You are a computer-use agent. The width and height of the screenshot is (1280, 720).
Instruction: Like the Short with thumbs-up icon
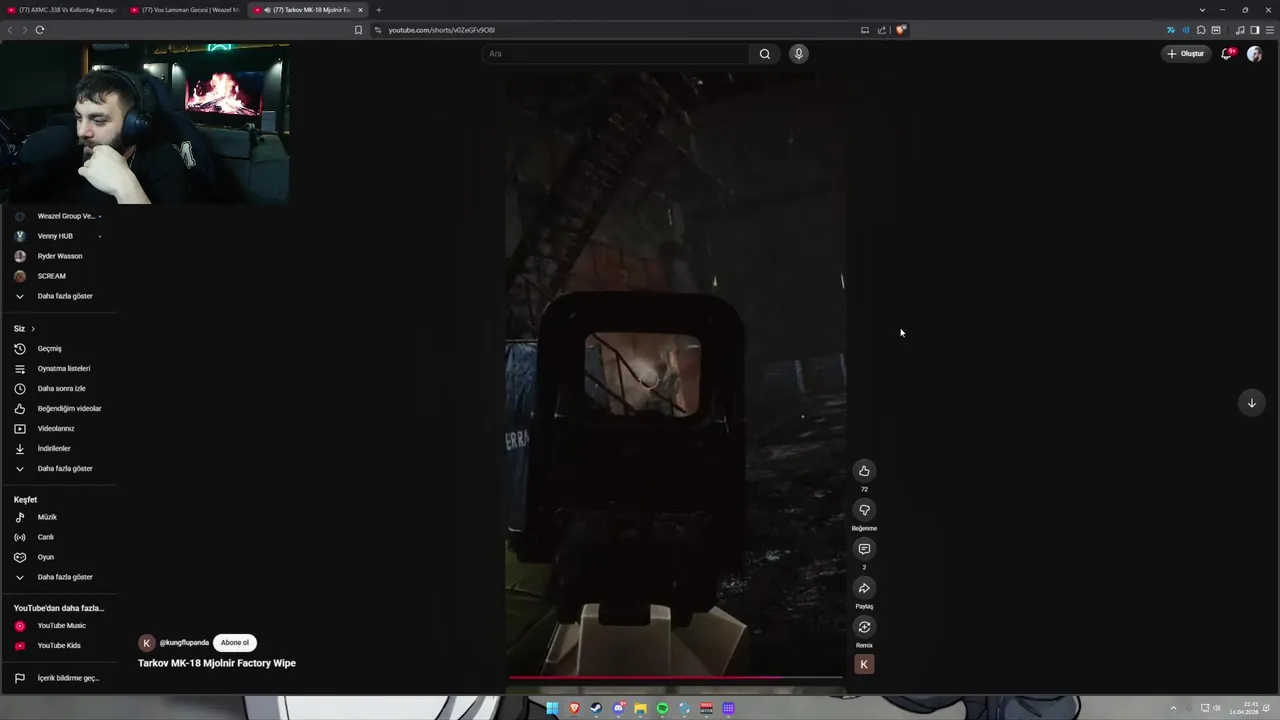point(864,471)
